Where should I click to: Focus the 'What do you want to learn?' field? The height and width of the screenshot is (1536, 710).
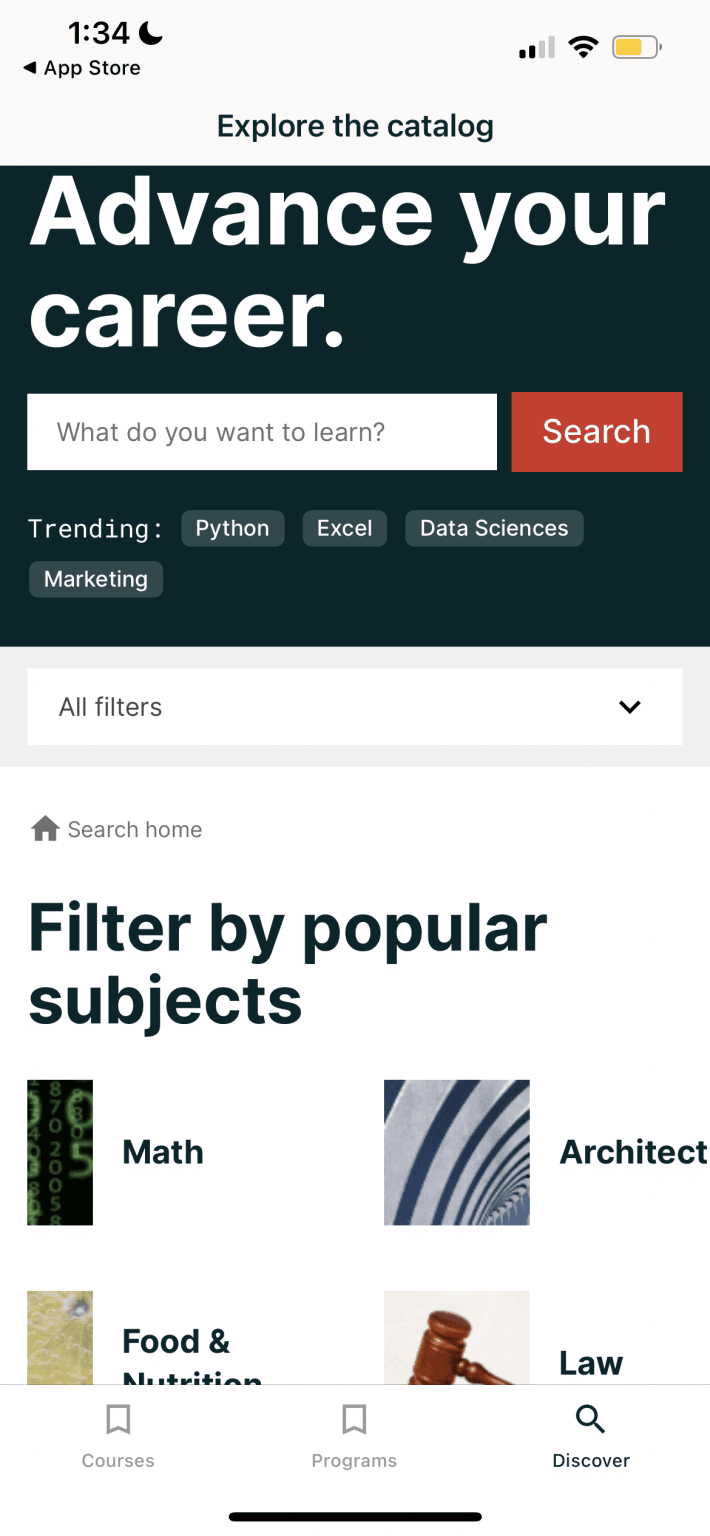coord(262,432)
